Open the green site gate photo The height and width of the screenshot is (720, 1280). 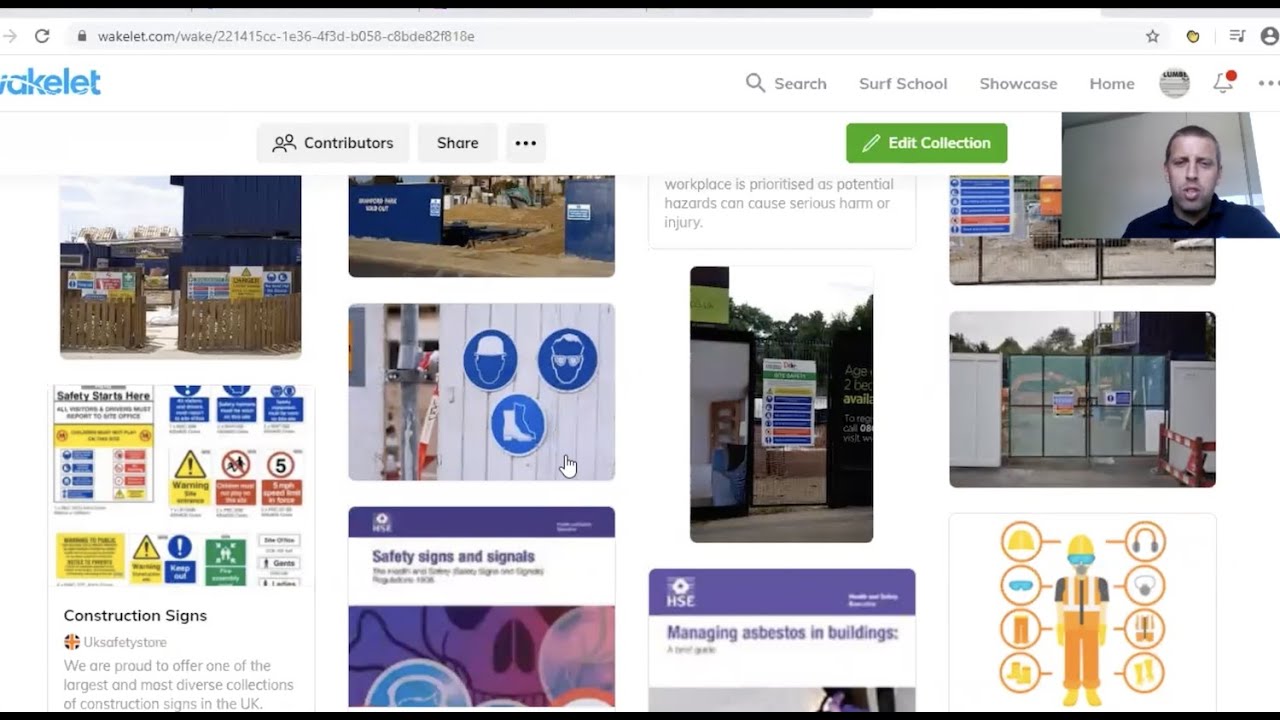1082,399
